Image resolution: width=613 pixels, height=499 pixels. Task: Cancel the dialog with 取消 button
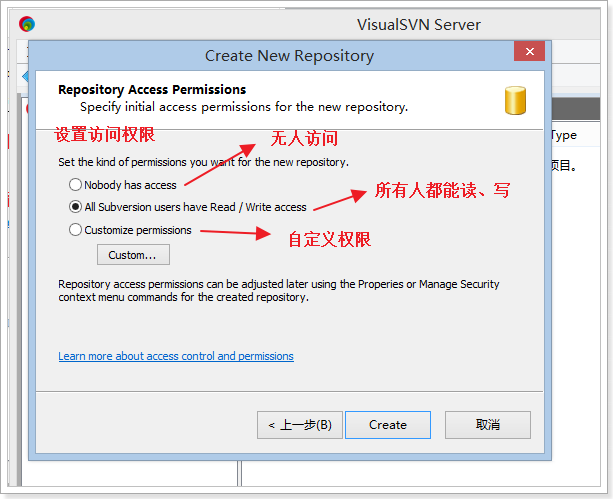pyautogui.click(x=488, y=425)
